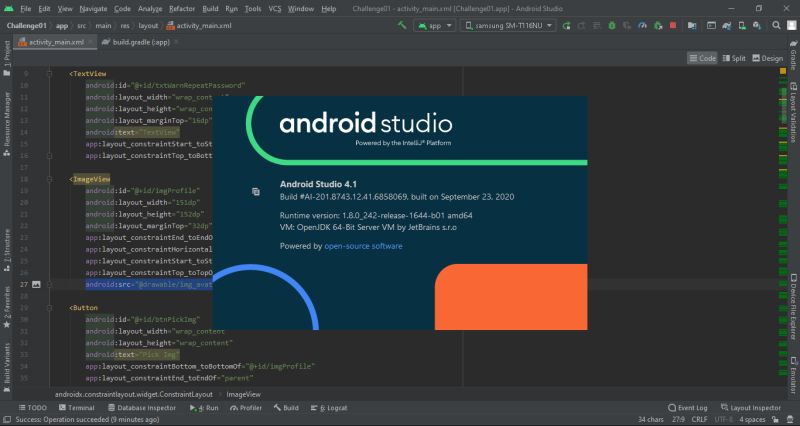Toggle the Build Variants sidebar panel

(7, 366)
